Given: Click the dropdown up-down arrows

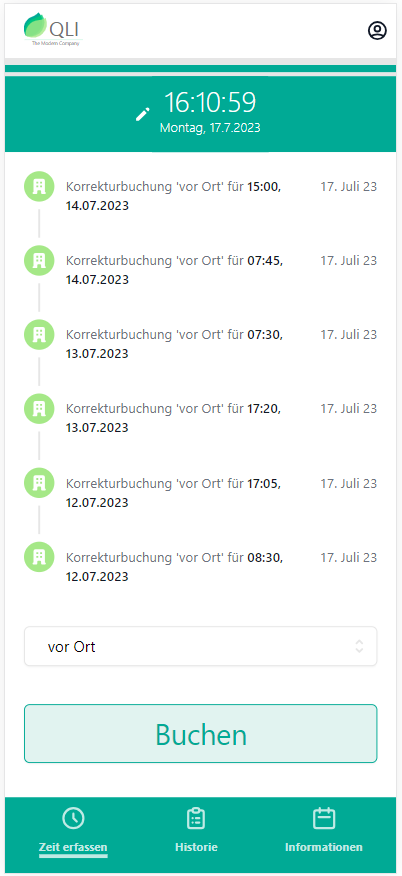Looking at the screenshot, I should click(x=360, y=646).
